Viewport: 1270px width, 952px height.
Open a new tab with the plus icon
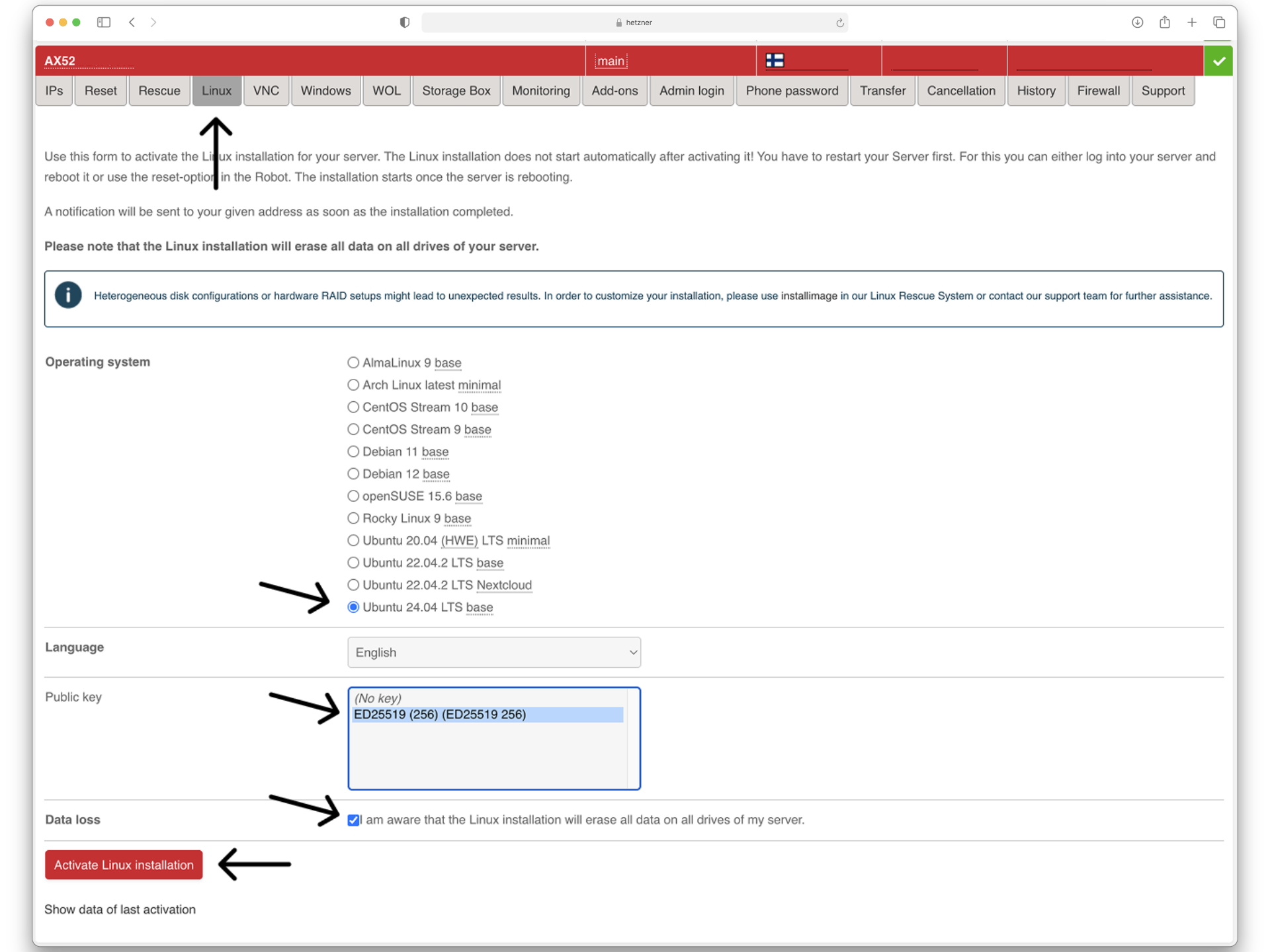click(1192, 22)
